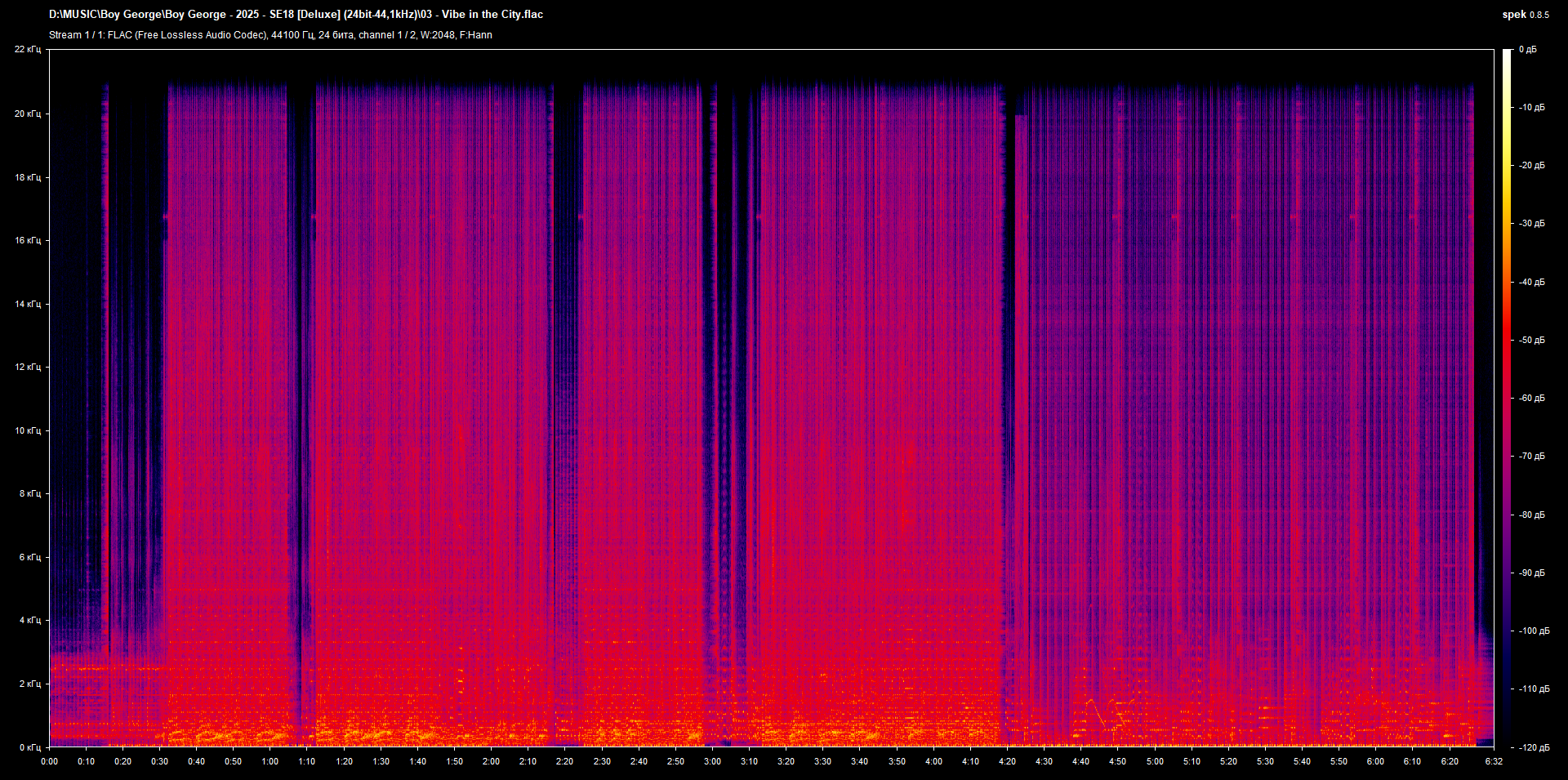Pick the 2:30 time axis label
This screenshot has width=1568, height=780.
(x=602, y=762)
